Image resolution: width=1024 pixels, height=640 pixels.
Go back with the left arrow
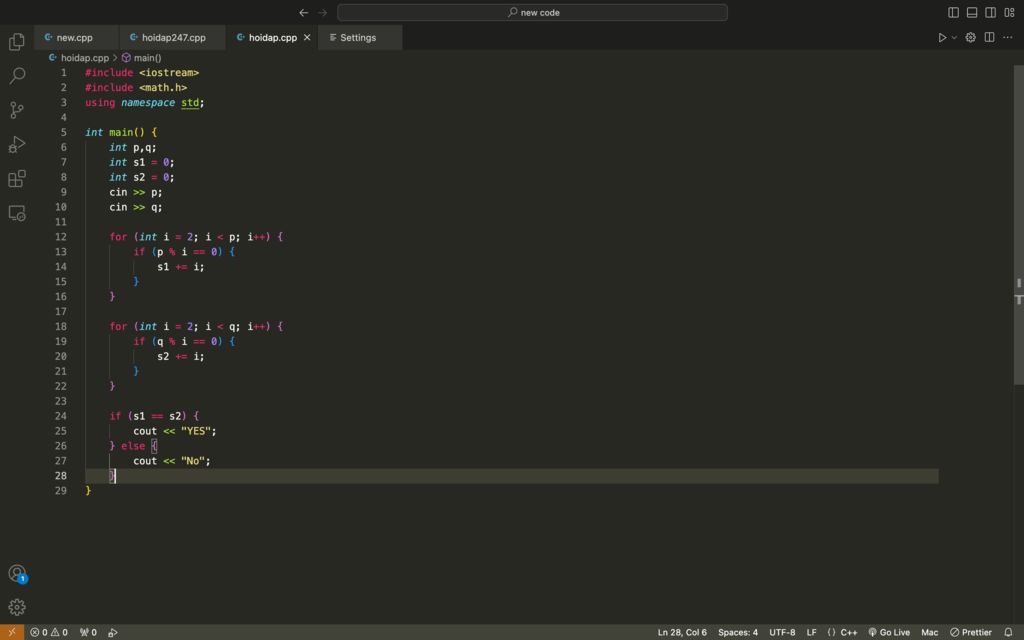(x=304, y=12)
